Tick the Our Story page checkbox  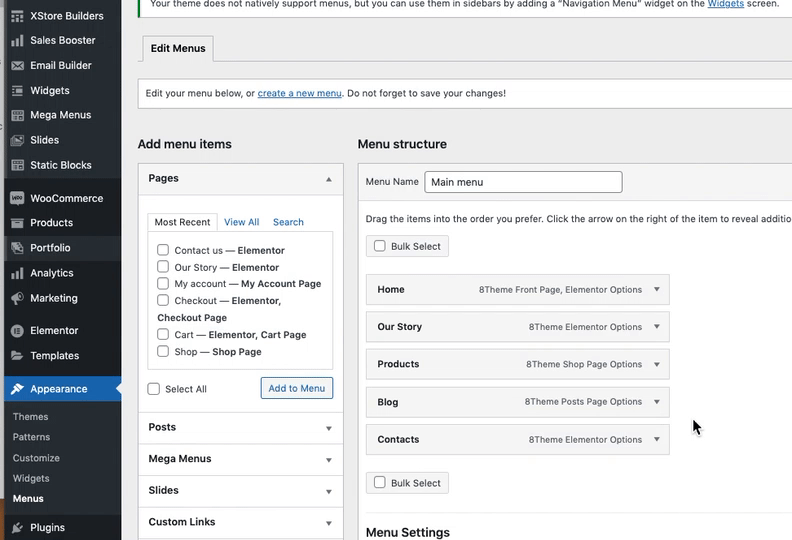pos(163,267)
